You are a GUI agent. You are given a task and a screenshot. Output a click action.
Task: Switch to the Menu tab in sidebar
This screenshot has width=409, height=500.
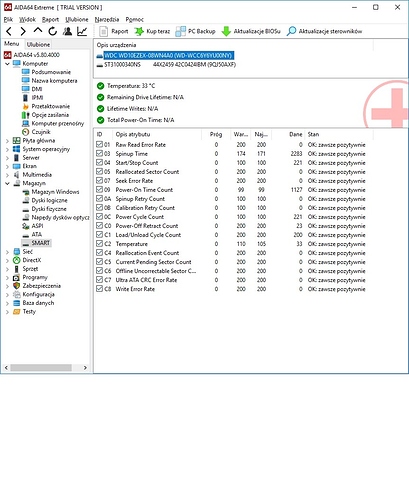coord(12,44)
